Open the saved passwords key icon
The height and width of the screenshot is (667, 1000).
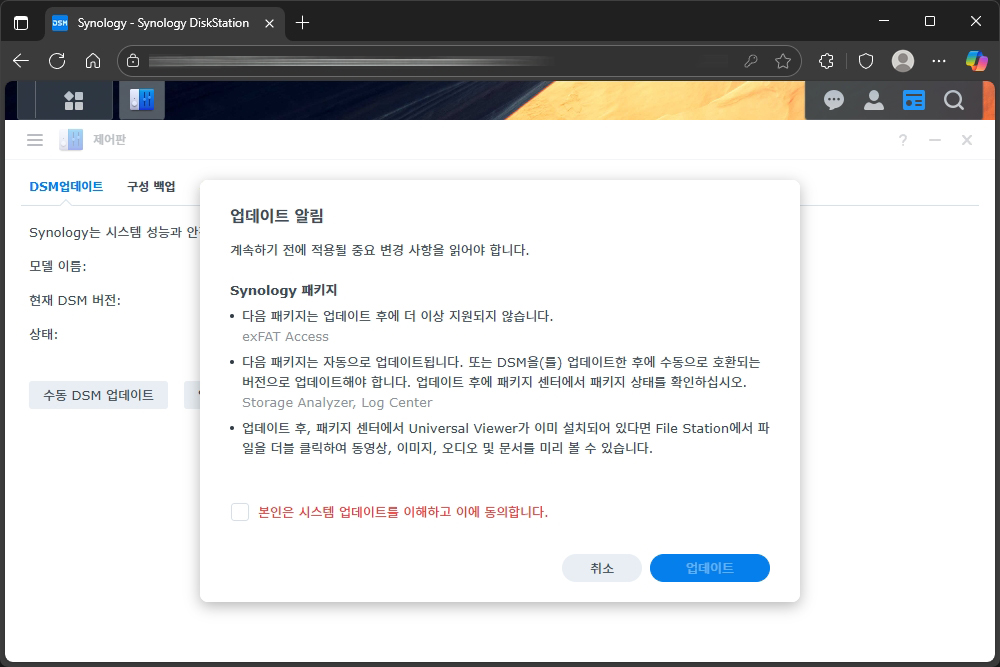point(751,61)
